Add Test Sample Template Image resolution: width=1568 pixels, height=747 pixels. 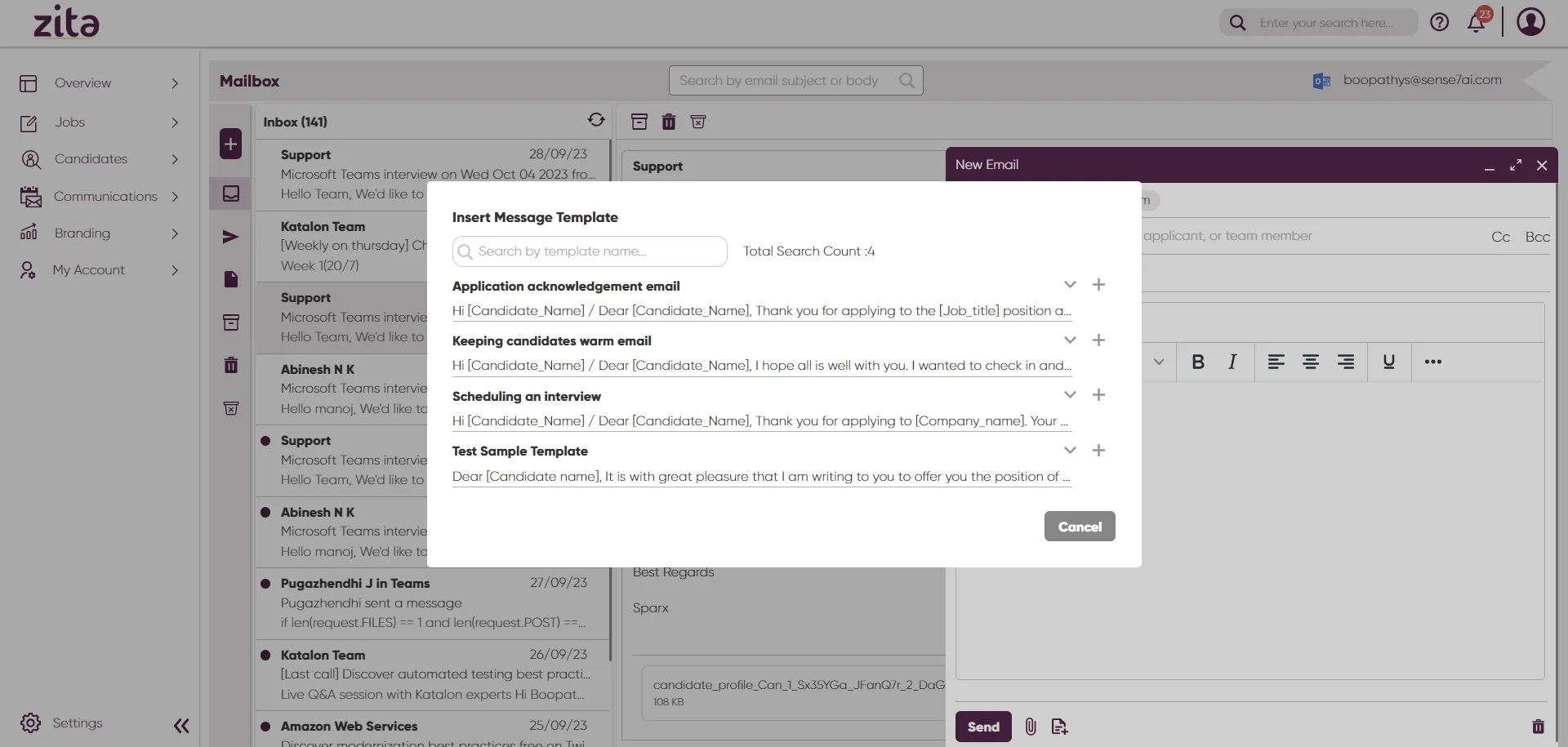1098,451
